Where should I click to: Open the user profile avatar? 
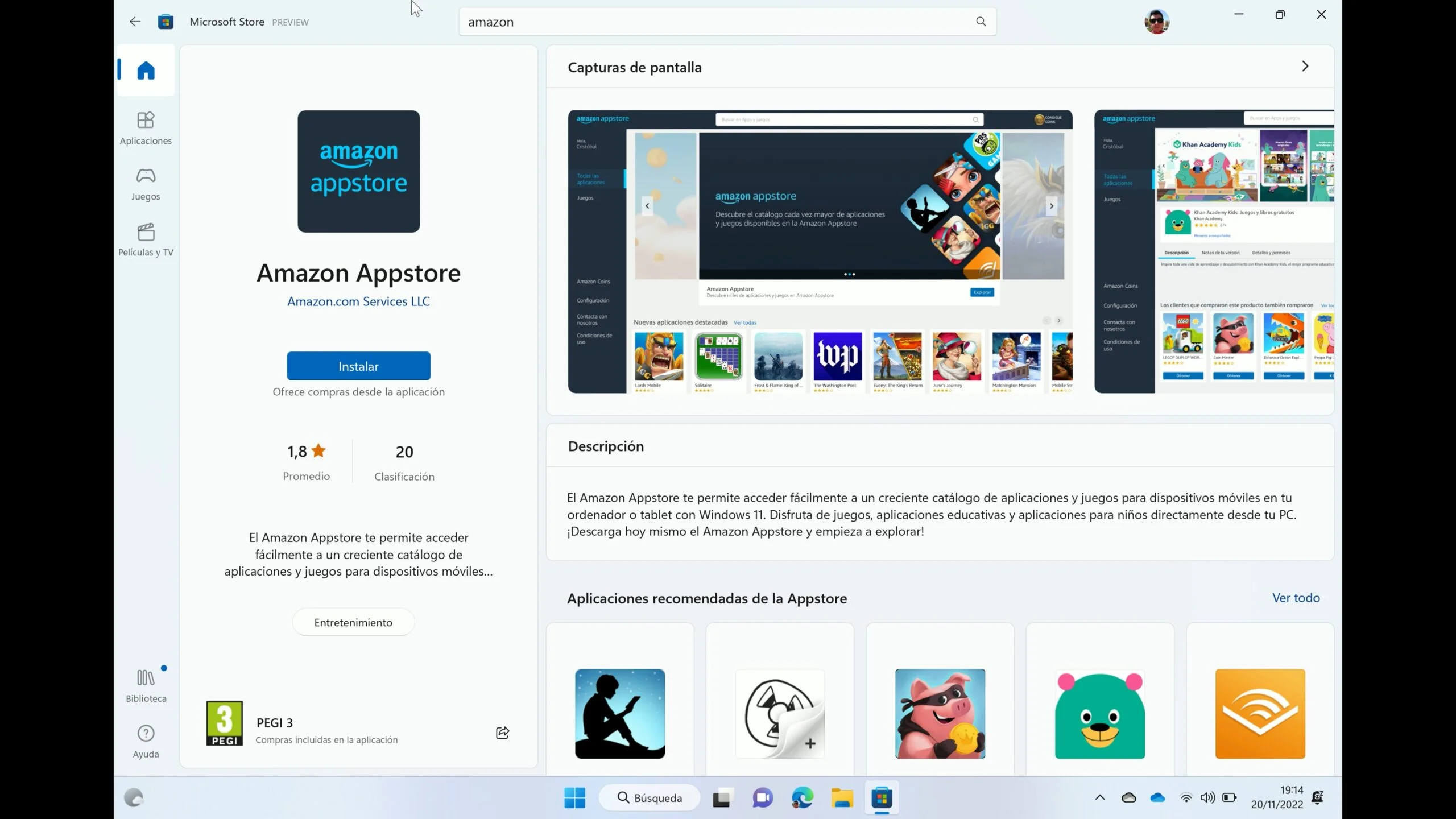coord(1157,22)
